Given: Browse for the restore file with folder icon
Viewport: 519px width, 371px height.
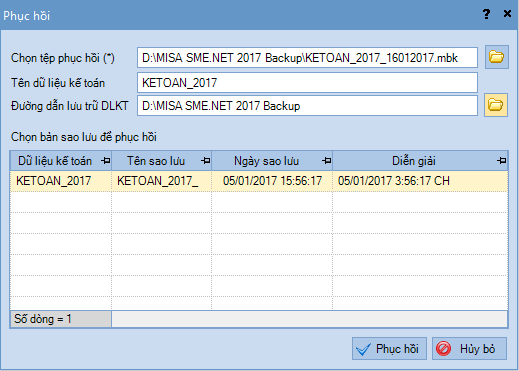Looking at the screenshot, I should coord(497,57).
